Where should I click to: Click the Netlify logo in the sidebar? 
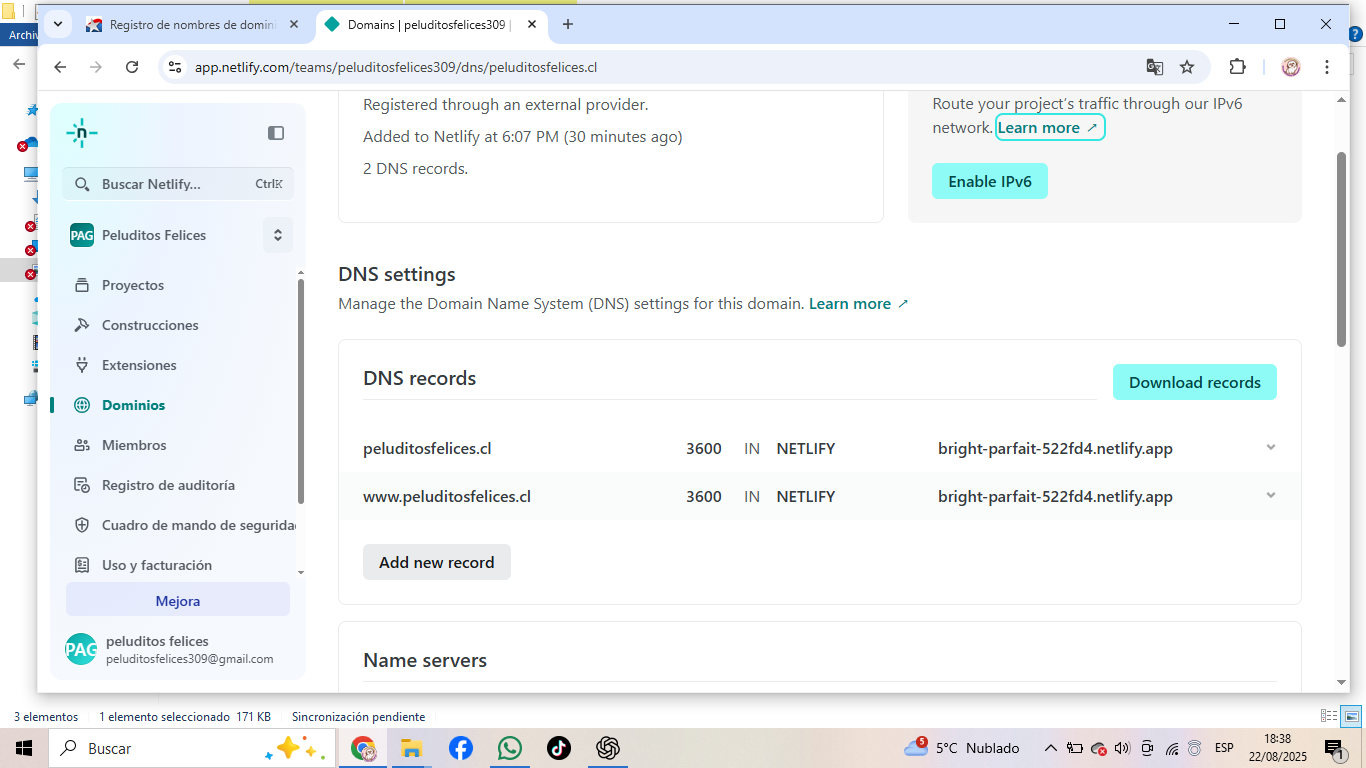(x=82, y=133)
